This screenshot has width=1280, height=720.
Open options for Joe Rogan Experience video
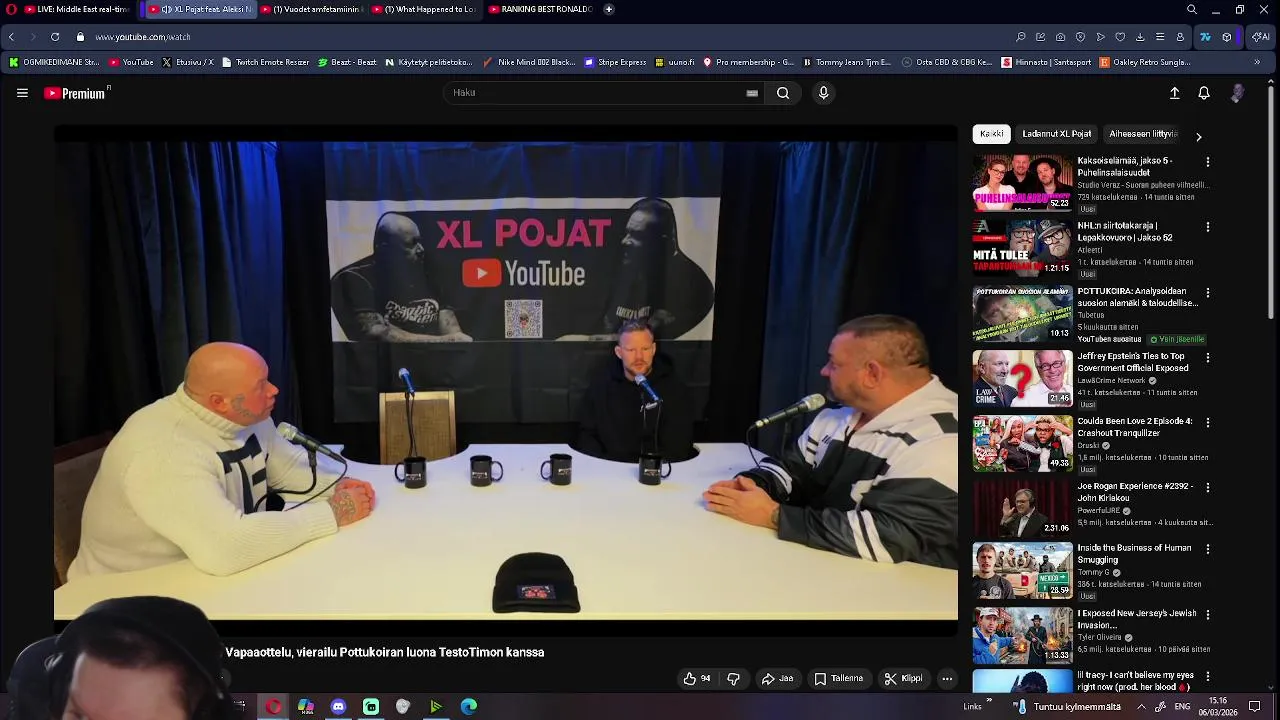[x=1207, y=487]
